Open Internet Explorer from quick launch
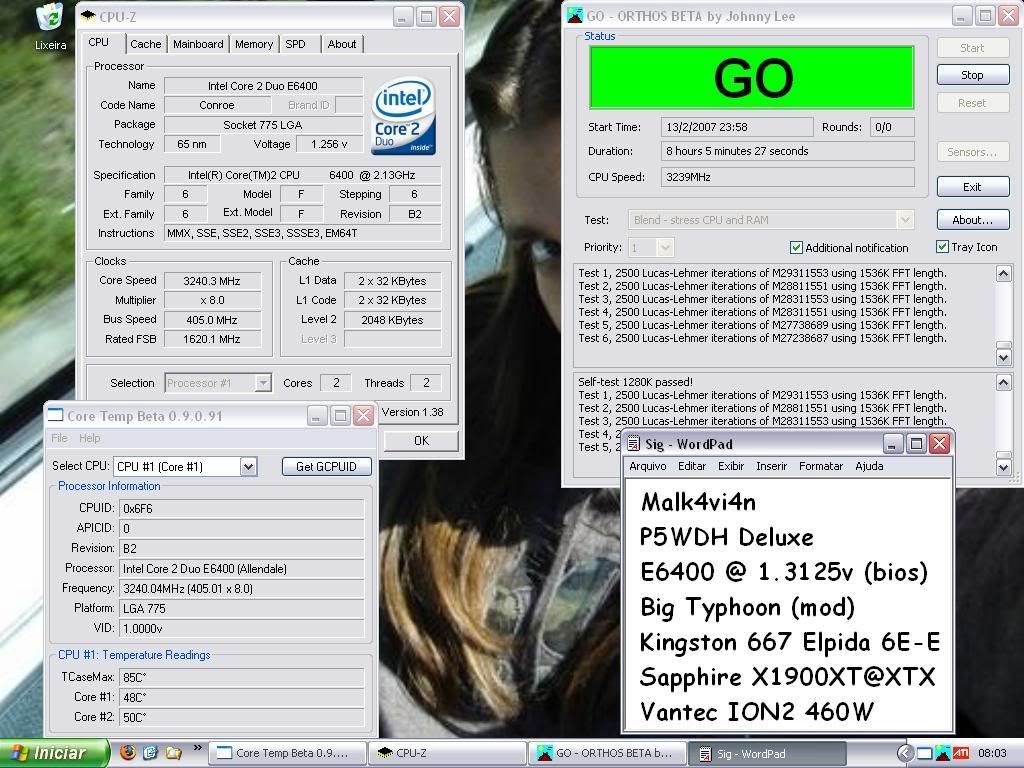The width and height of the screenshot is (1024, 768). [x=151, y=752]
